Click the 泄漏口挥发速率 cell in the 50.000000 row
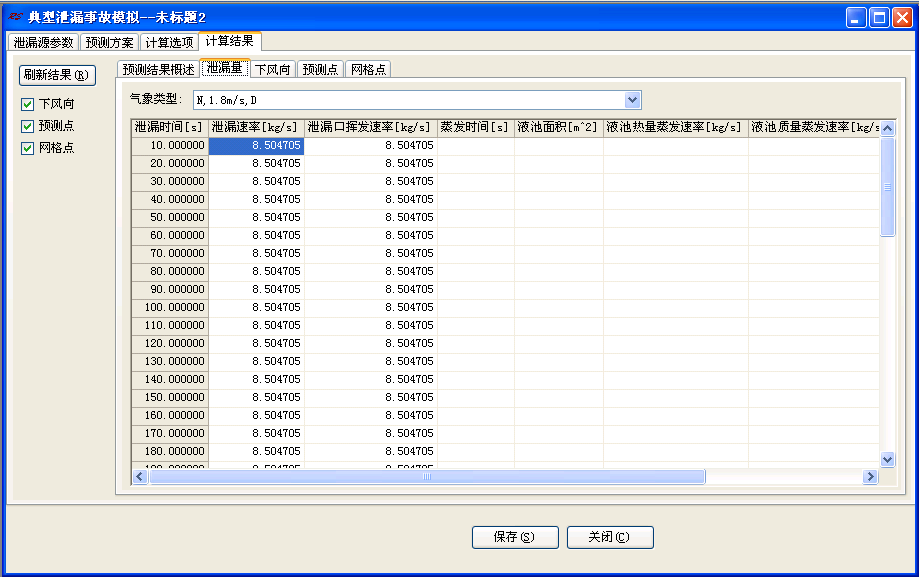 pos(371,218)
